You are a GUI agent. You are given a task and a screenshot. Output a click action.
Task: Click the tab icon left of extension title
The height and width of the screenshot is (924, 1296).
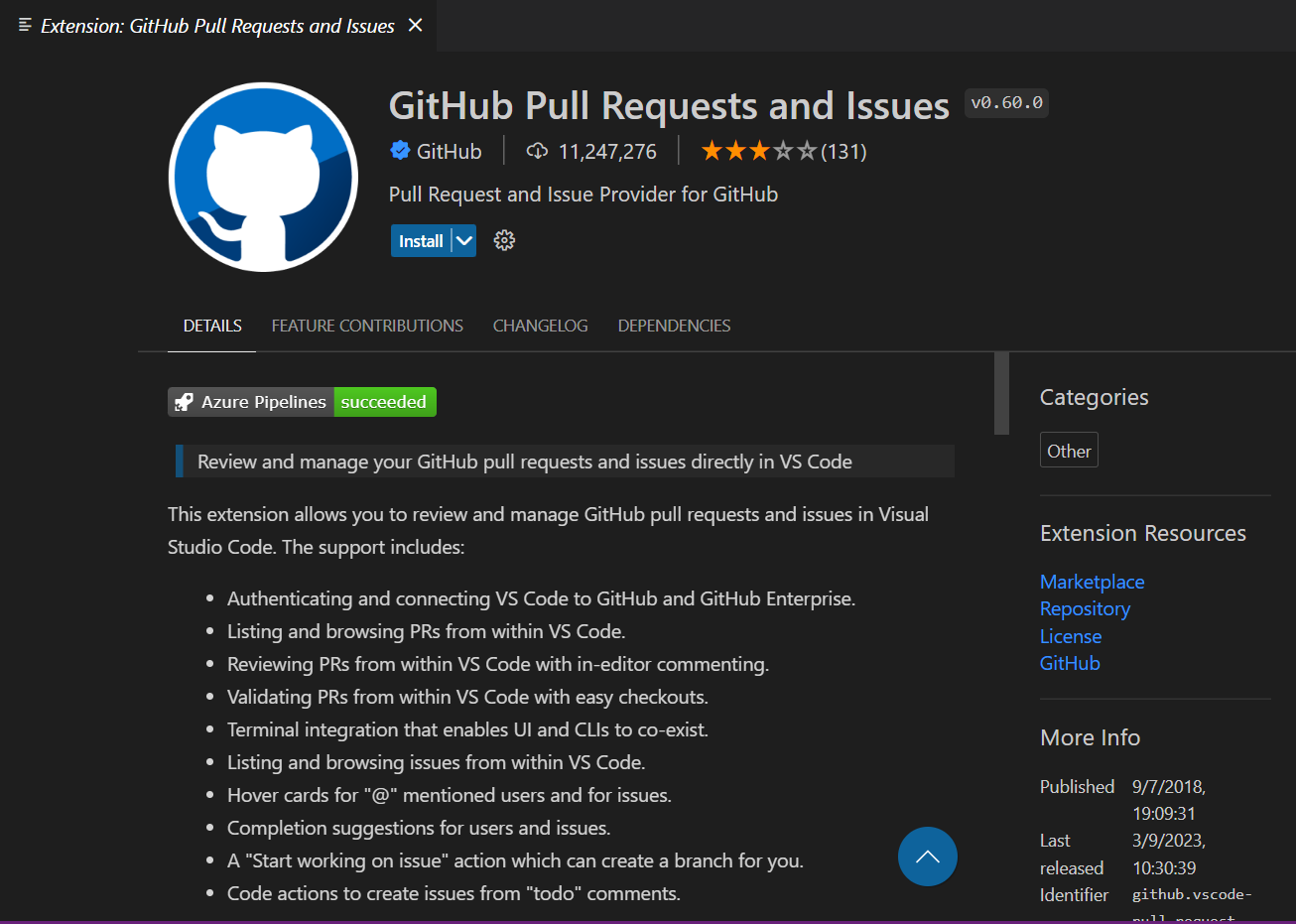click(x=25, y=25)
